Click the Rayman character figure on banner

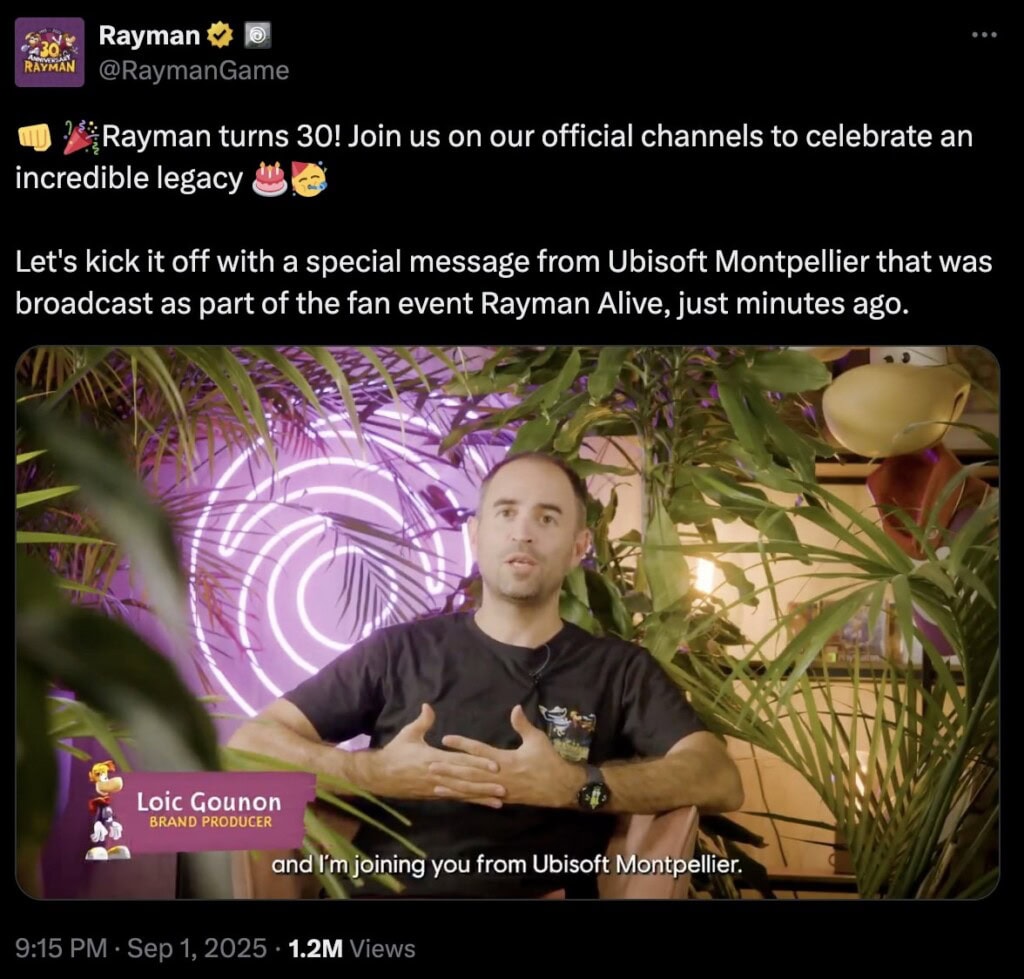[x=106, y=810]
